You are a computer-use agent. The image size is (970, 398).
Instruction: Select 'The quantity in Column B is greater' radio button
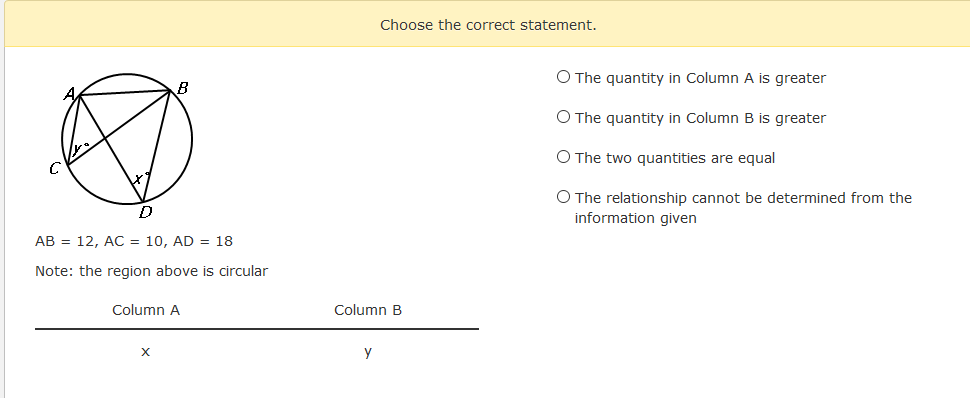(x=563, y=117)
